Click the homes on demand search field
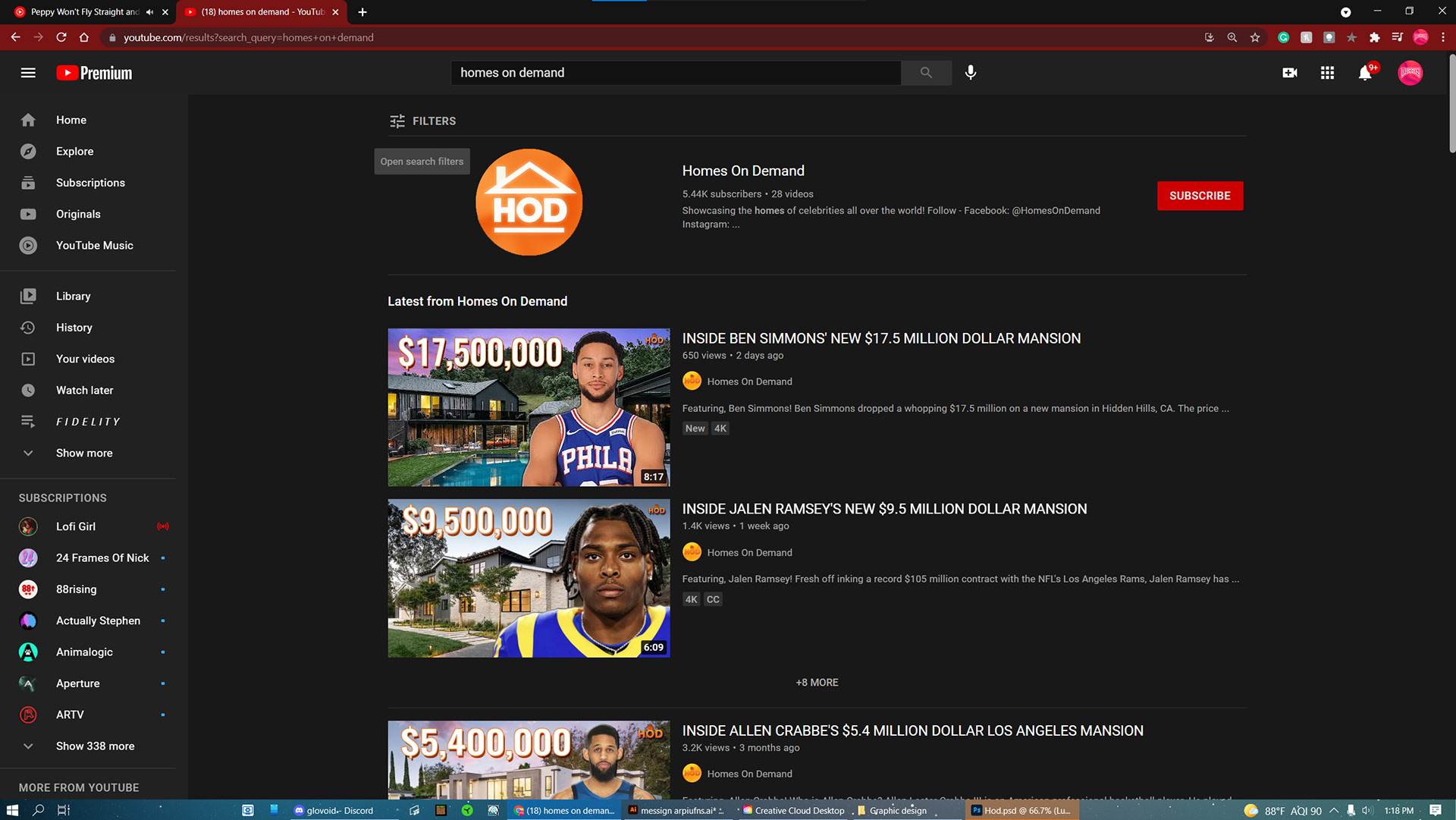Viewport: 1456px width, 820px height. pos(675,73)
